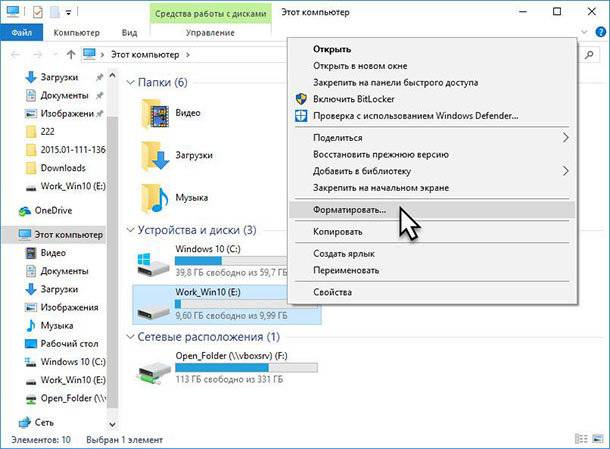Click the OneDrive cloud icon in sidebar
This screenshot has width=610, height=449.
tap(25, 211)
